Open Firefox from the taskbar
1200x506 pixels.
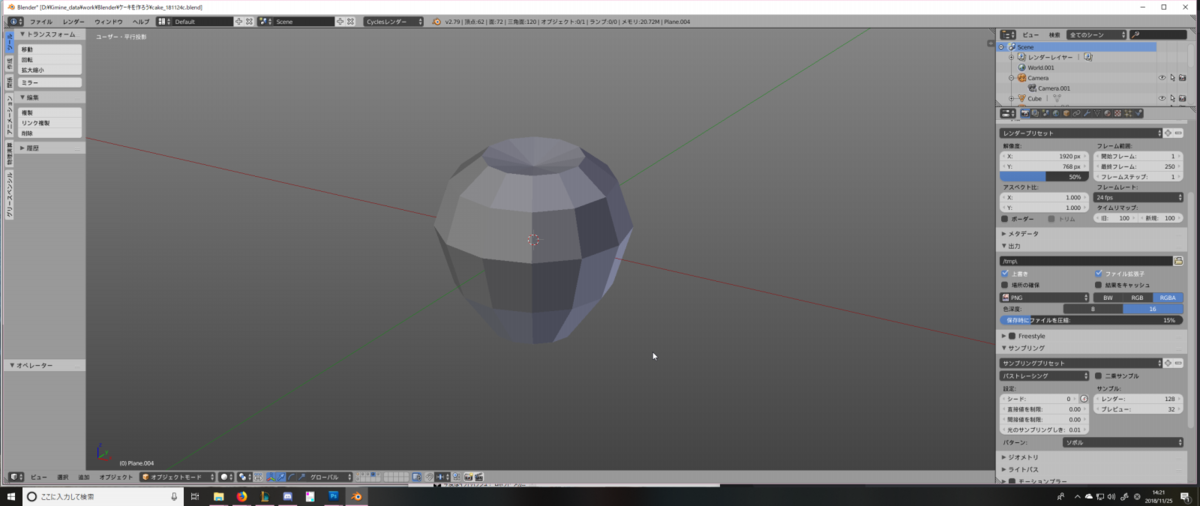pos(242,496)
